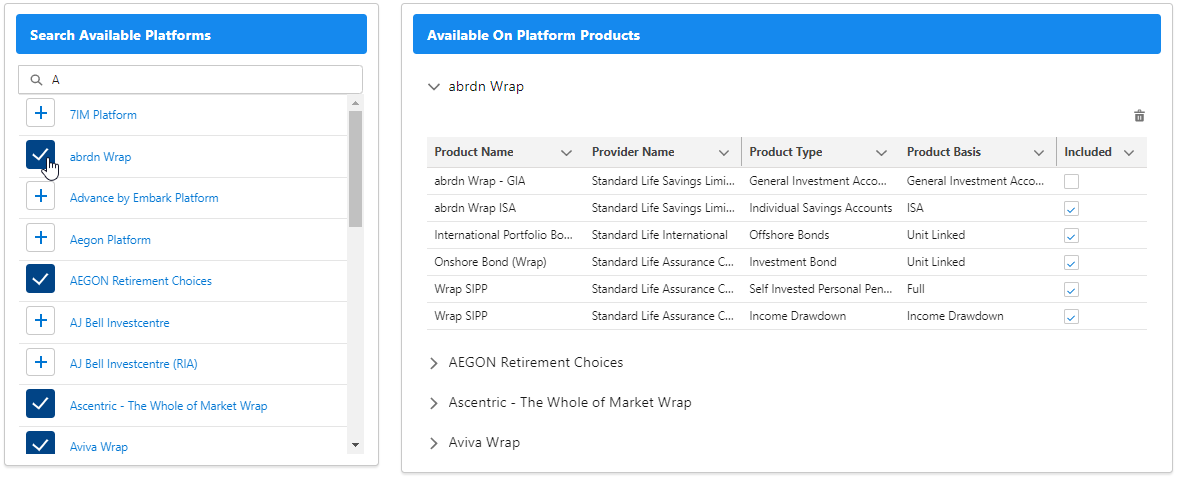
Task: Deselect AEGON Retirement Choices checkmark icon
Action: tap(40, 280)
